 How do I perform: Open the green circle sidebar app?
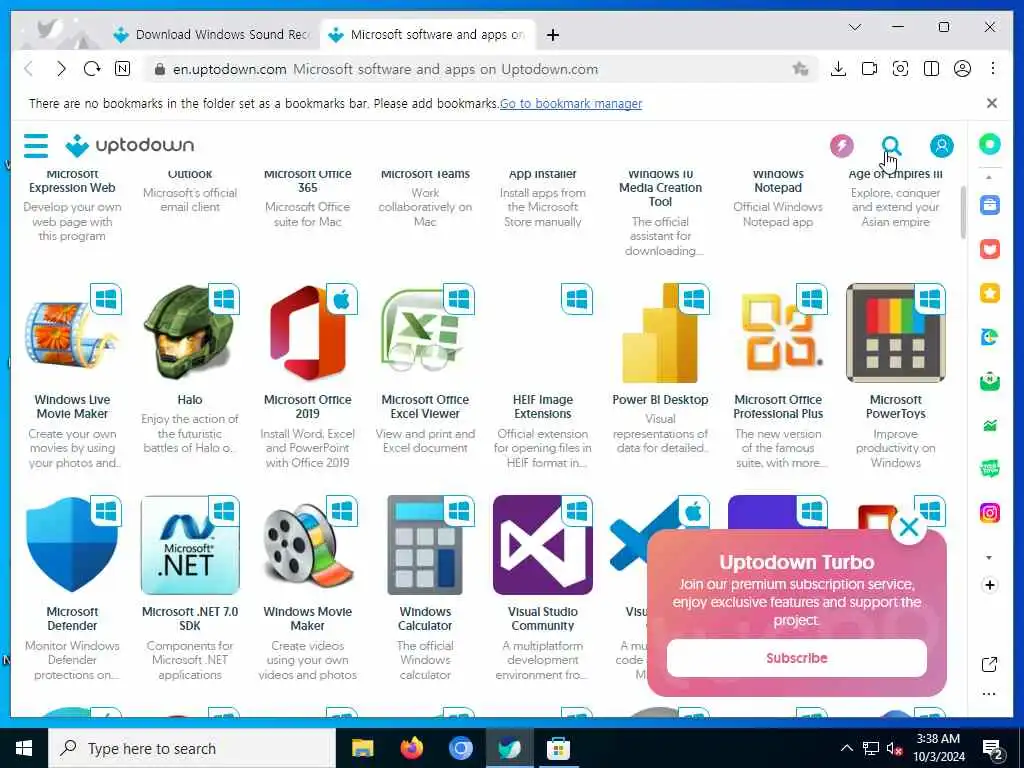[x=989, y=144]
